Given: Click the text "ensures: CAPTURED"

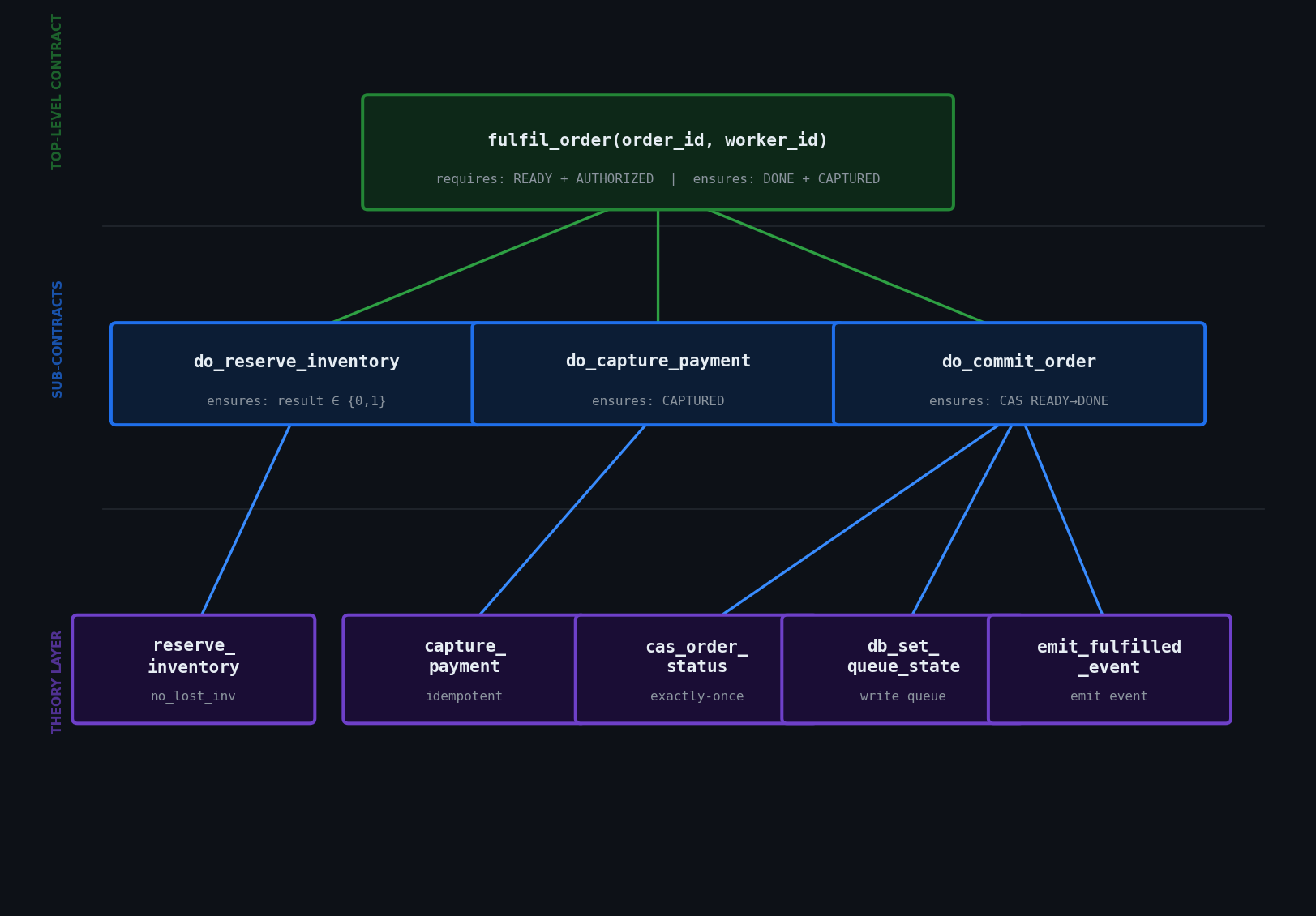Looking at the screenshot, I should pyautogui.click(x=658, y=401).
